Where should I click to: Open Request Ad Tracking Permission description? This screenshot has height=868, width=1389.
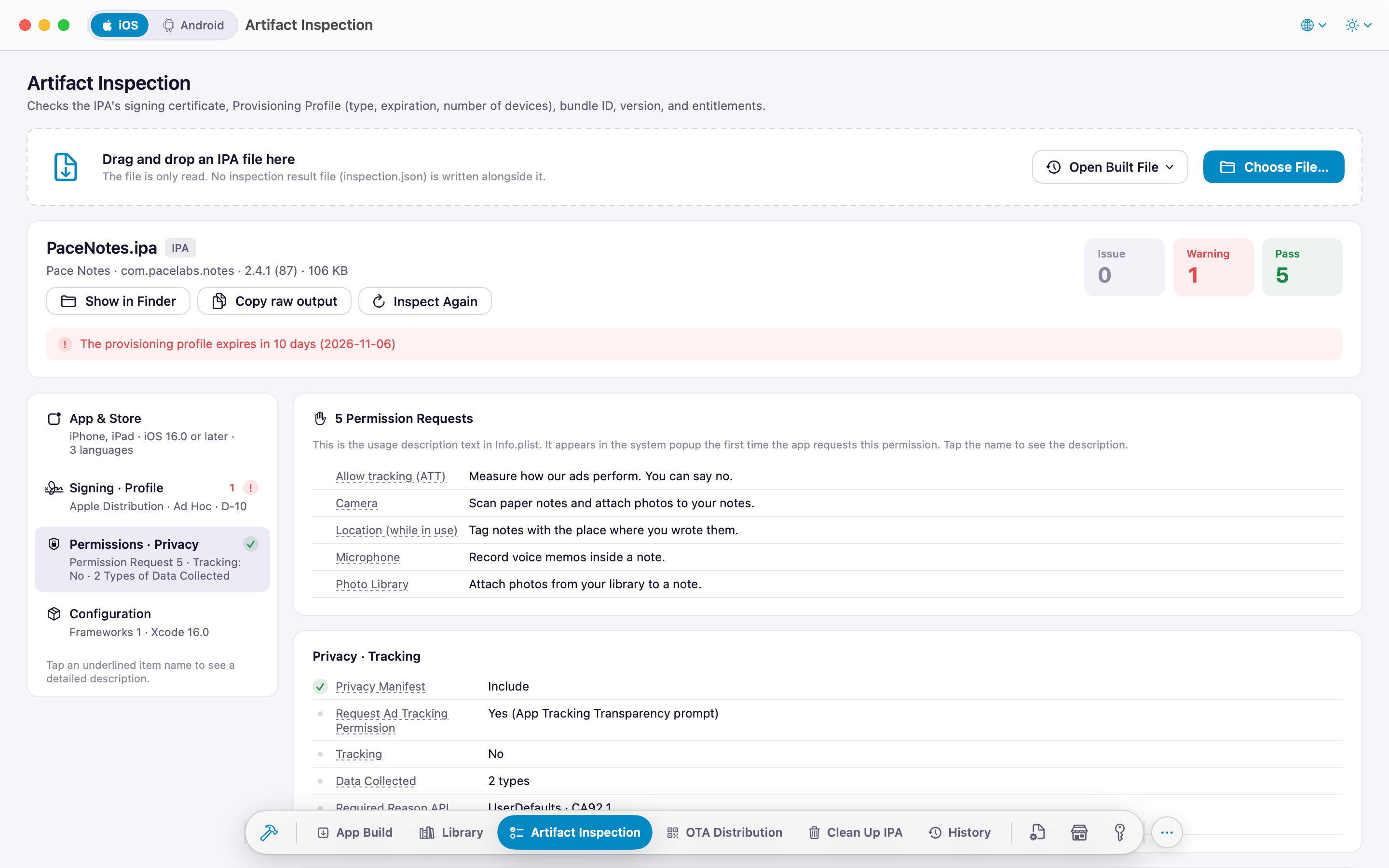point(392,720)
